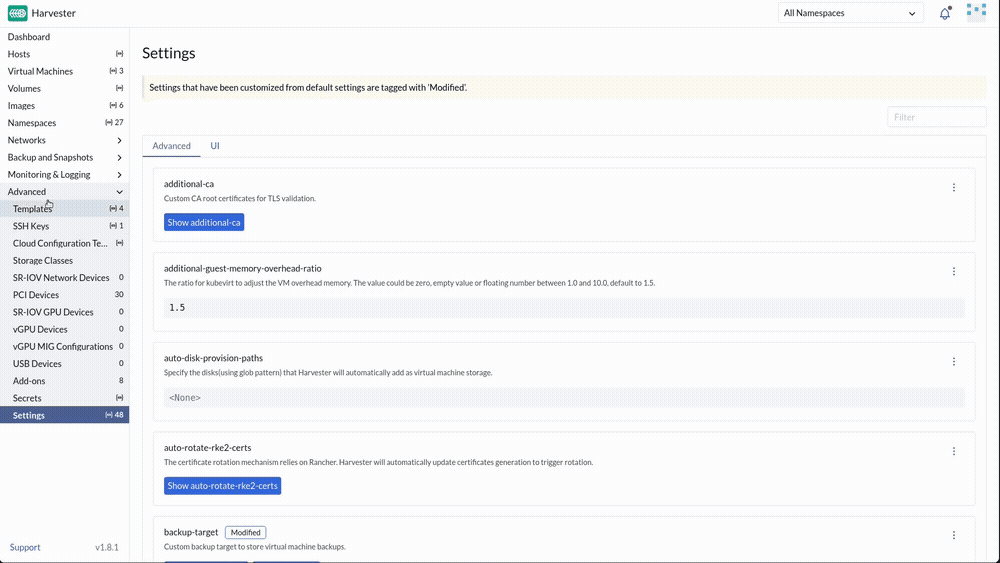Screen dimensions: 1000x563
Task: Open additional-ca three-dot actions menu
Action: tap(953, 187)
